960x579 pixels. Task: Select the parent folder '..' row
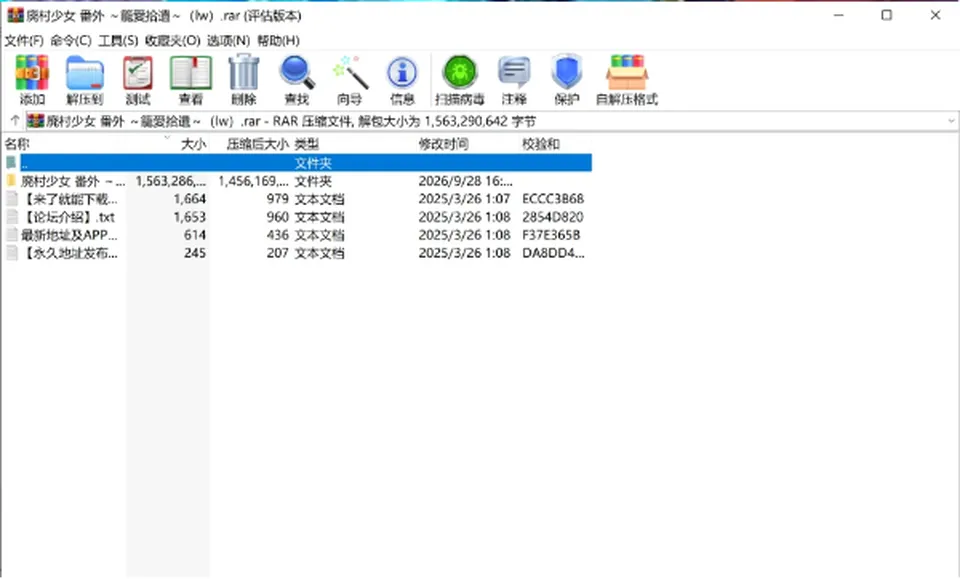[x=298, y=163]
